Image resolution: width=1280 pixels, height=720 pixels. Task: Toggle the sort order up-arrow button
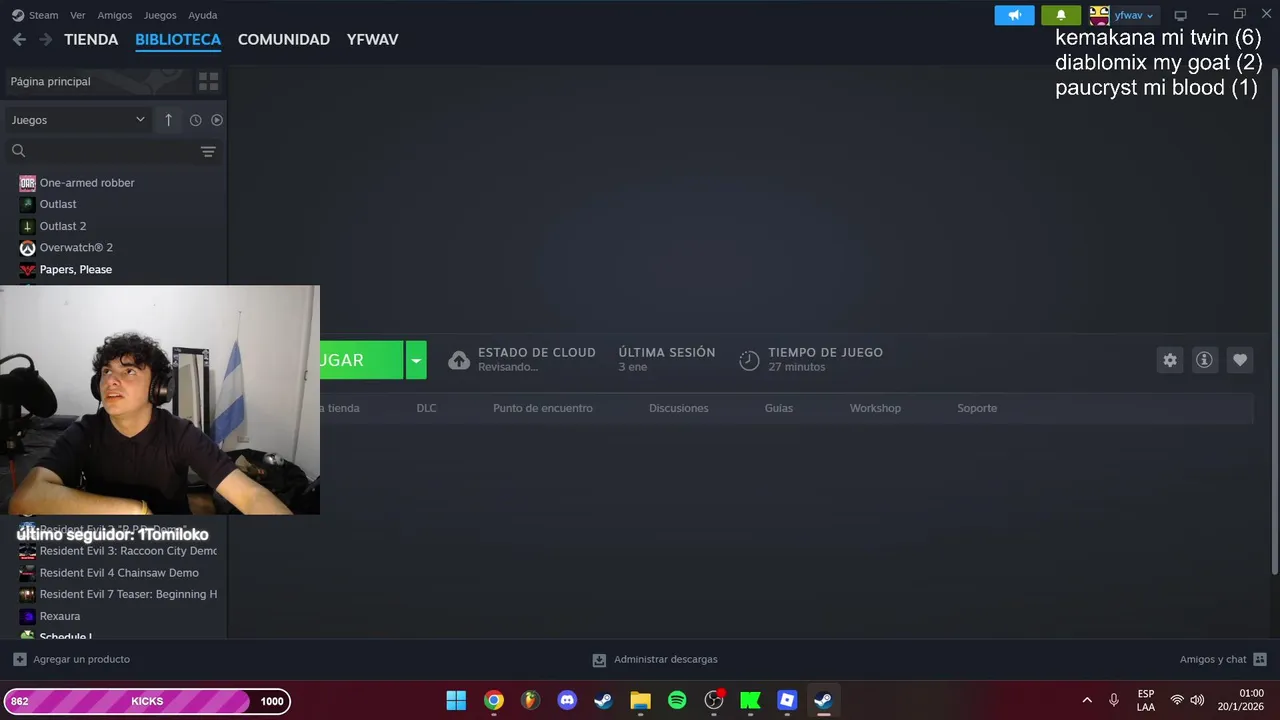(x=168, y=120)
